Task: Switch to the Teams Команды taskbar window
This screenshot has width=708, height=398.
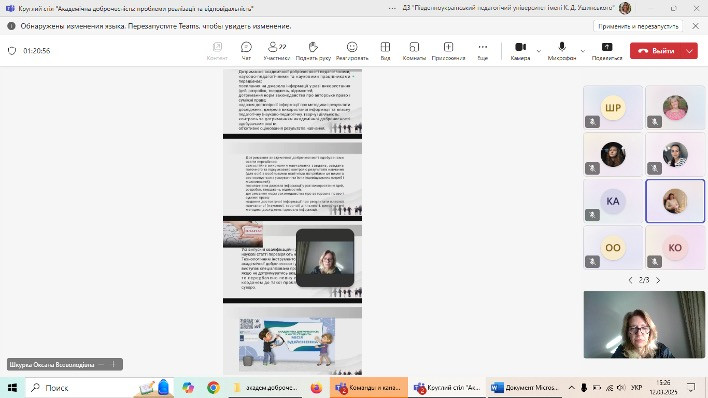Action: pyautogui.click(x=368, y=388)
